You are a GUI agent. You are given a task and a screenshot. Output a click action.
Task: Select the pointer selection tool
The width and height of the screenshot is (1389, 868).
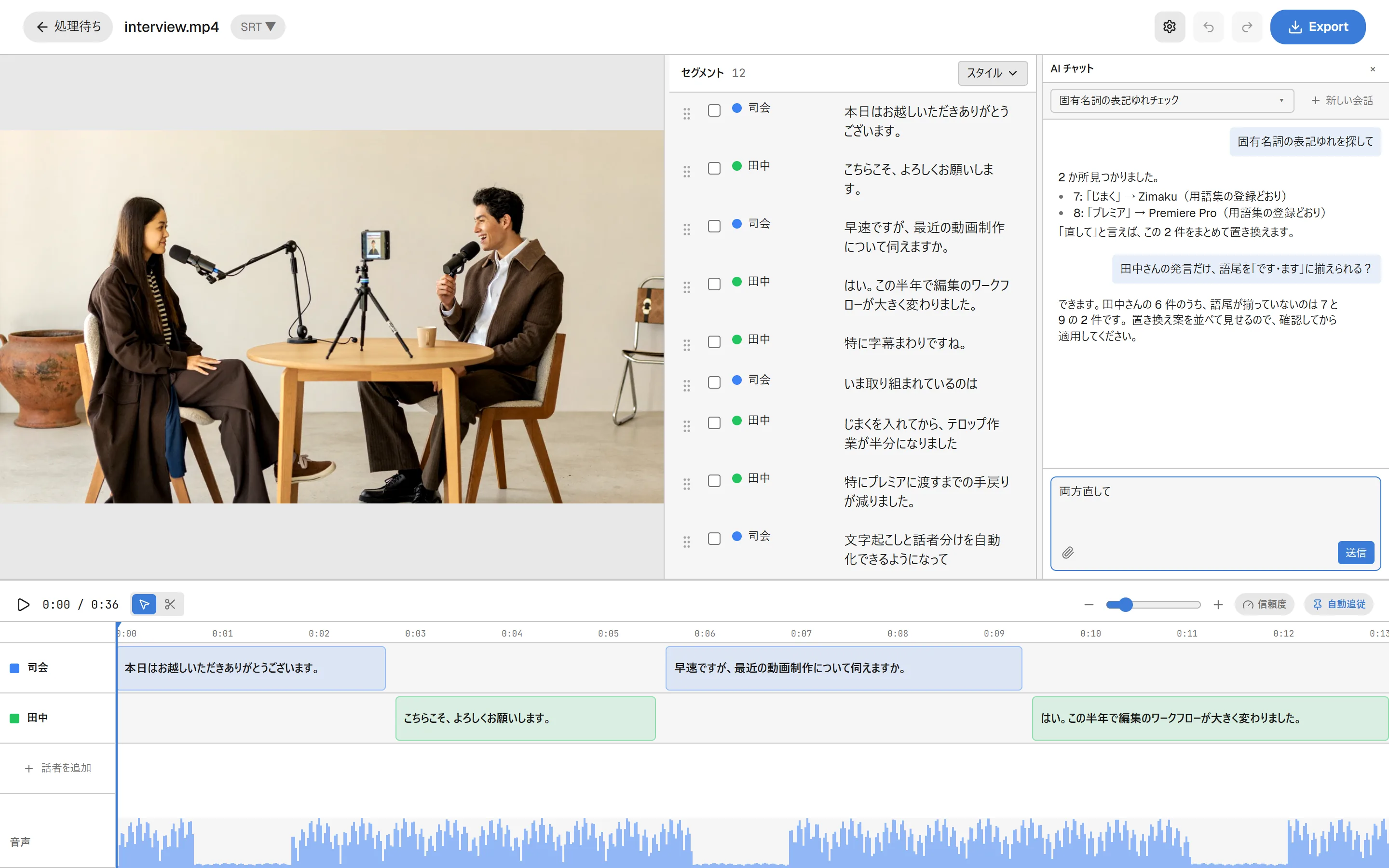(x=144, y=604)
